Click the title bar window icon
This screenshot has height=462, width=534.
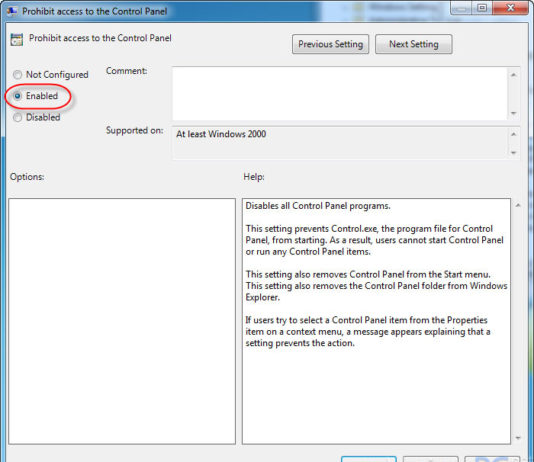point(12,11)
